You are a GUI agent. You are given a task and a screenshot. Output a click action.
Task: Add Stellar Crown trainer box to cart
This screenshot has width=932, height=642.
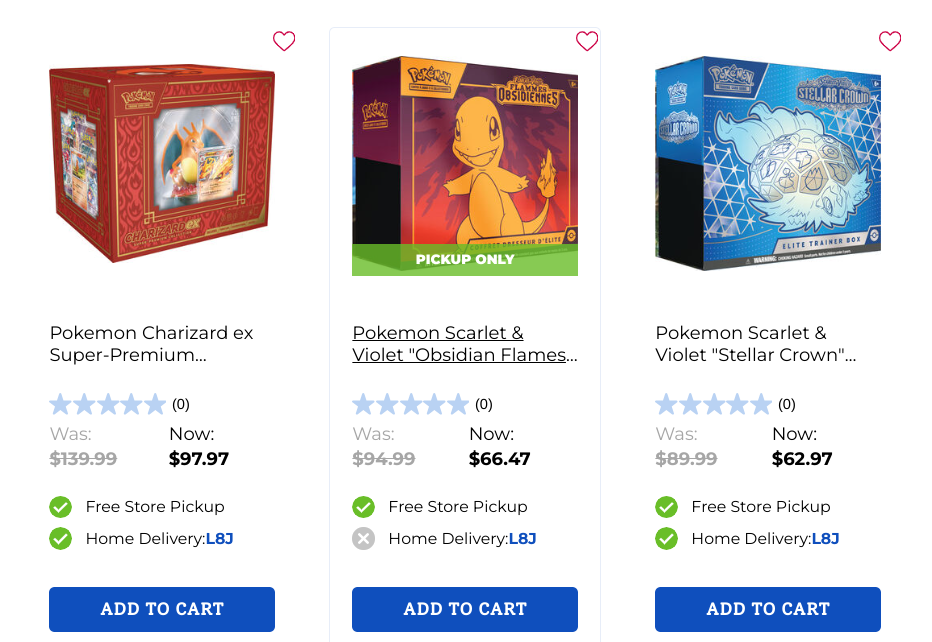(x=768, y=609)
